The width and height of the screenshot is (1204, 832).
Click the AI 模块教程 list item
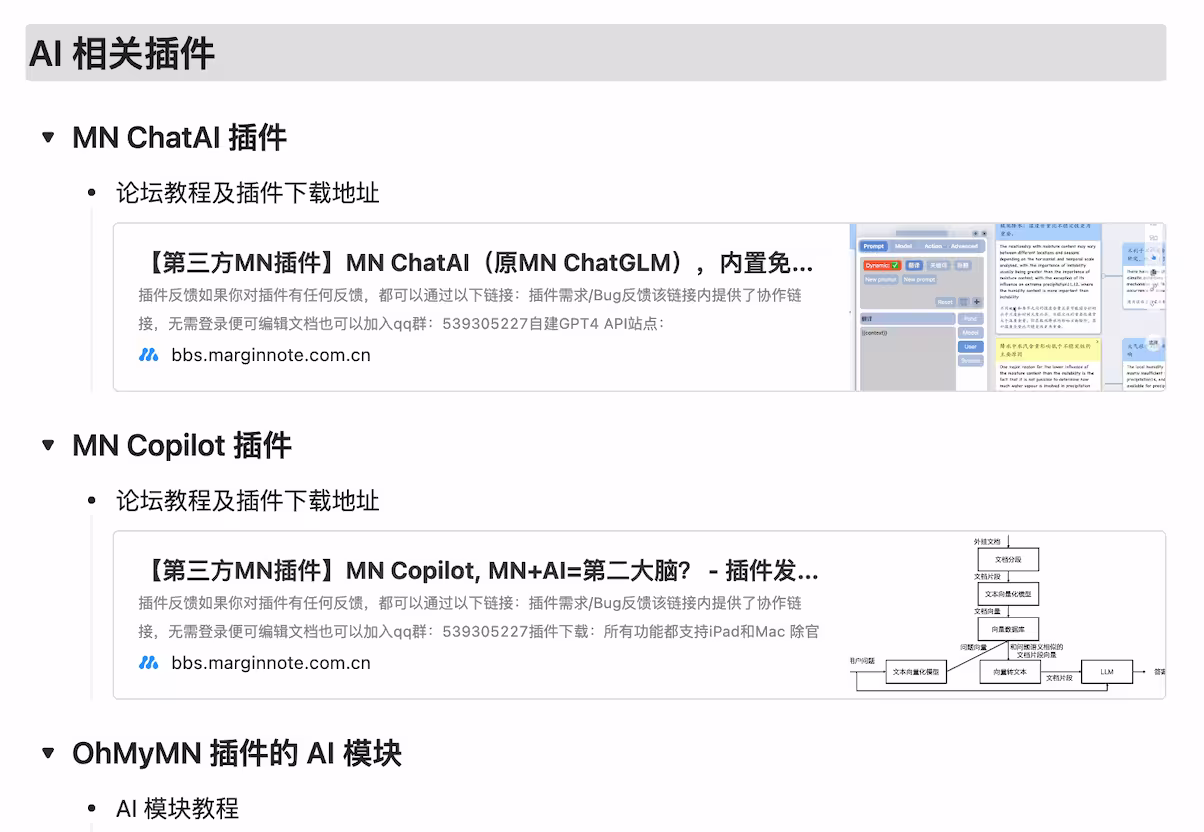coord(177,808)
